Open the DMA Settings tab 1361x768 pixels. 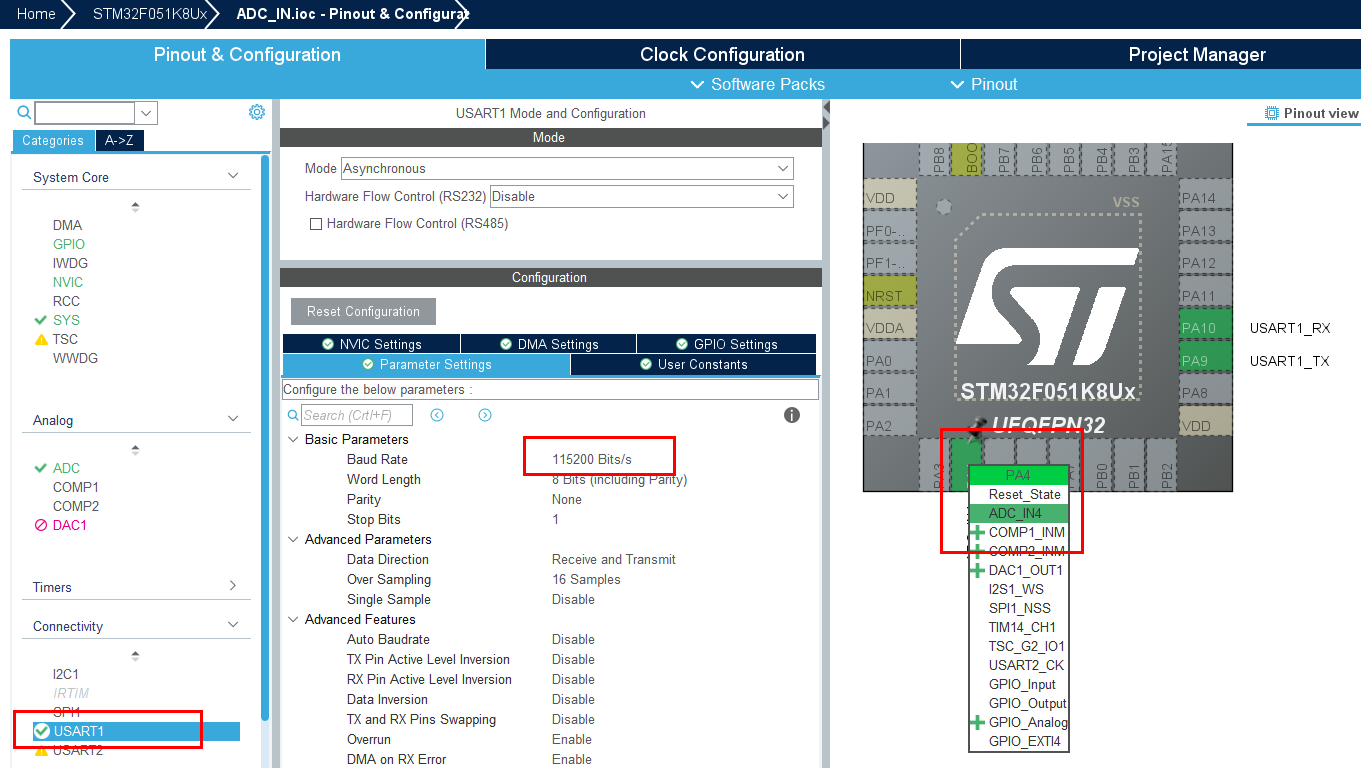(548, 344)
